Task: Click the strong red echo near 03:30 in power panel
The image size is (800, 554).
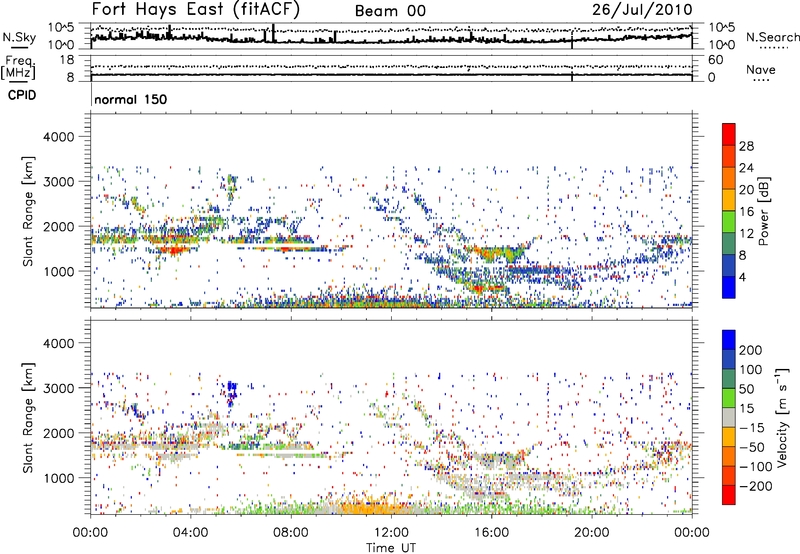Action: pyautogui.click(x=173, y=249)
